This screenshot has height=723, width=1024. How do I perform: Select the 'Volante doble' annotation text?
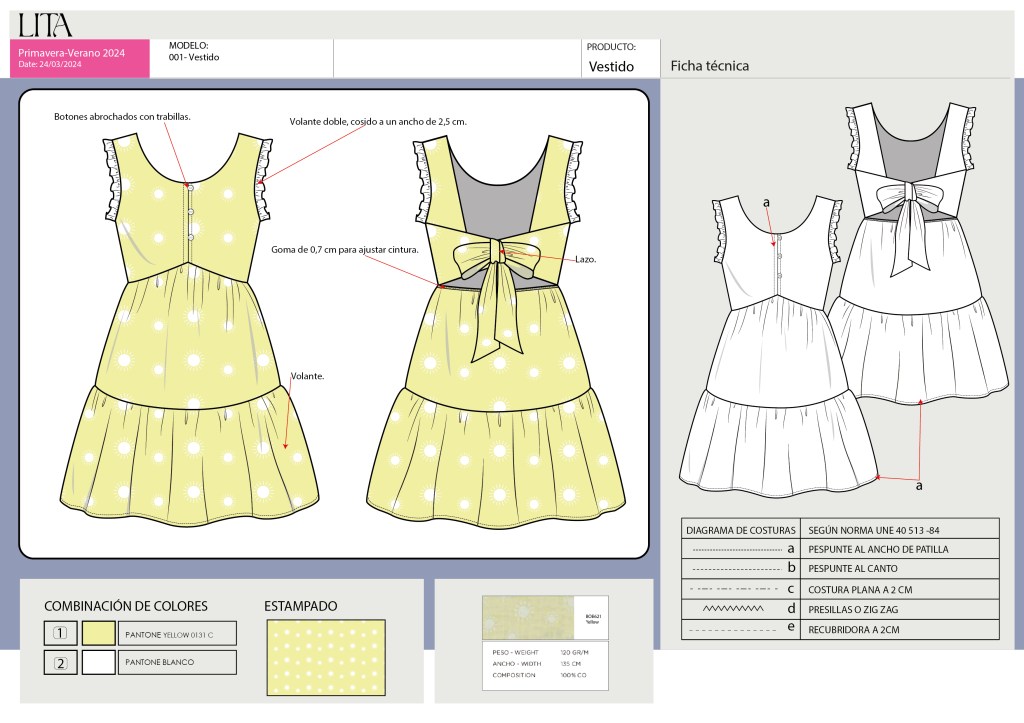point(378,121)
